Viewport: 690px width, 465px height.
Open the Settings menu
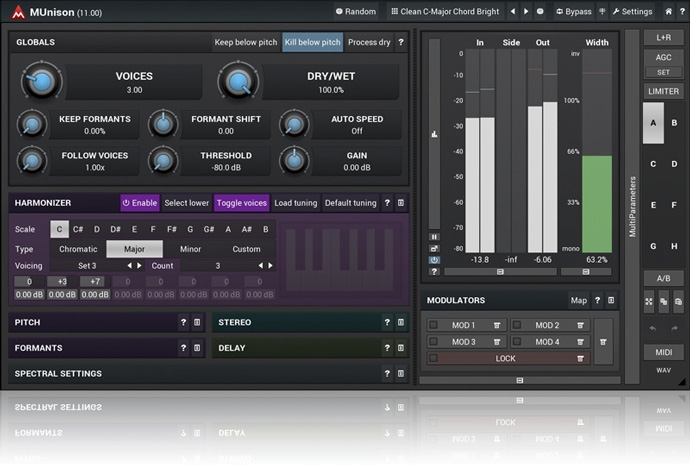(630, 12)
